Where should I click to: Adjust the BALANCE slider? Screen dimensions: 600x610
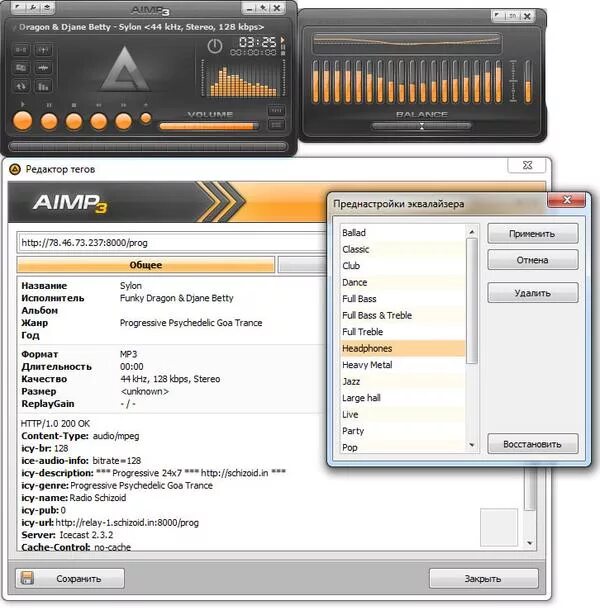tap(421, 126)
